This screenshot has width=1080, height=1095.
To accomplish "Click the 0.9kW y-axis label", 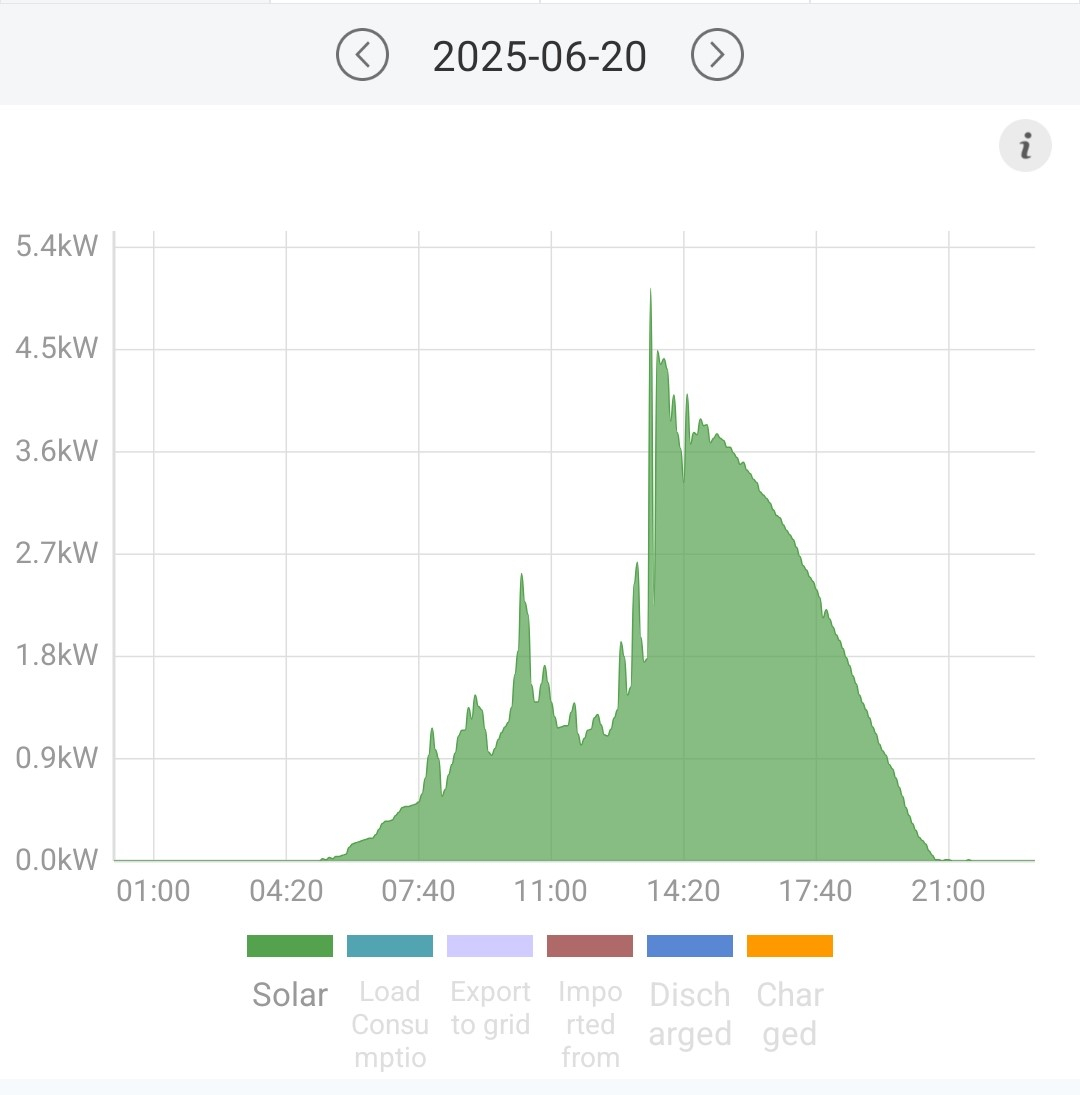I will [57, 758].
